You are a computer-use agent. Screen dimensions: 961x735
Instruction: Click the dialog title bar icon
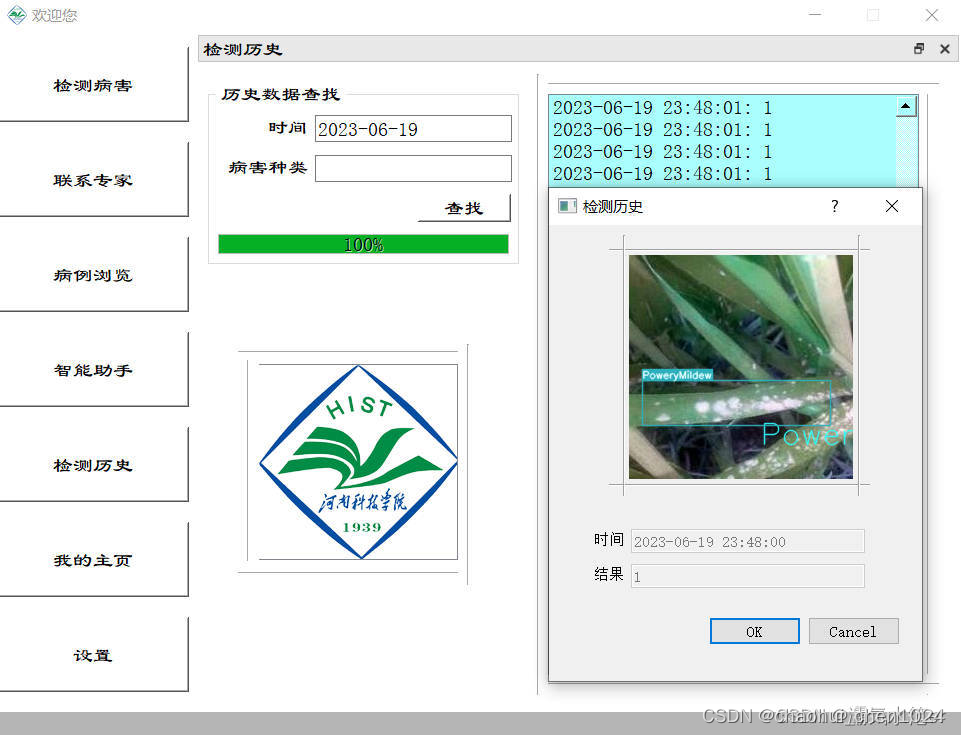click(567, 206)
